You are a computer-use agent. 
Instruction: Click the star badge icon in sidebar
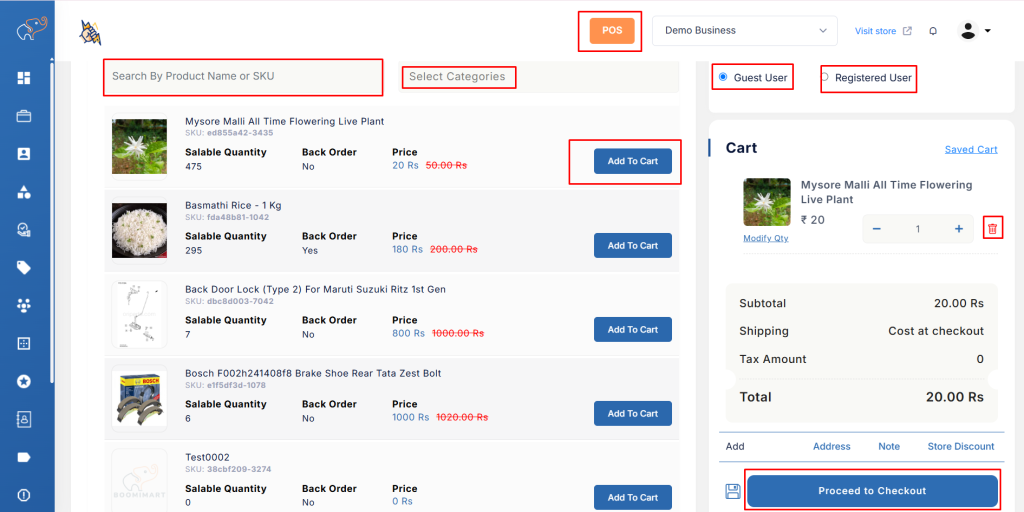[24, 381]
